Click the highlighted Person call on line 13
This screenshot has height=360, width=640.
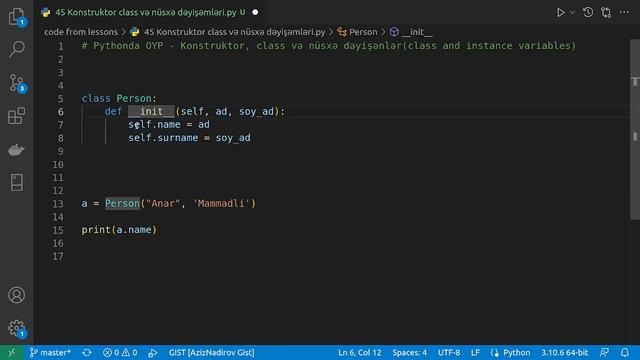point(122,203)
